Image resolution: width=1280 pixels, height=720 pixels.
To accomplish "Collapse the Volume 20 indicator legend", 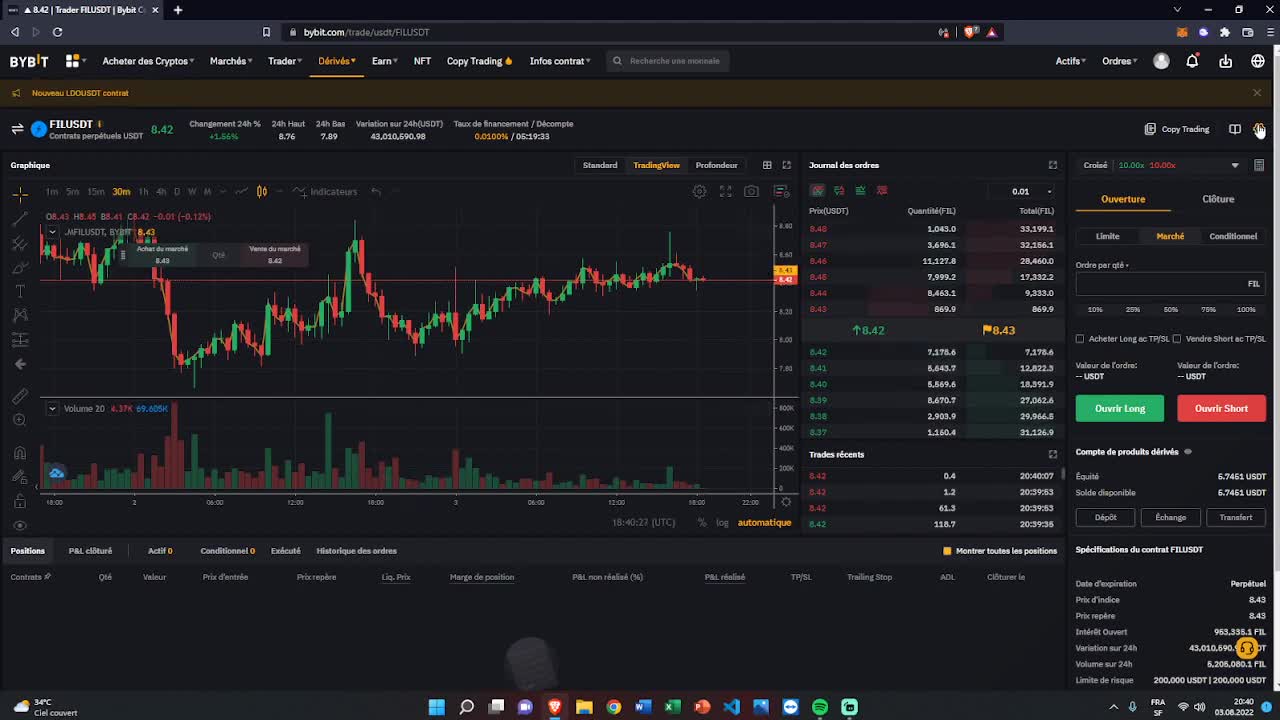I will click(52, 408).
